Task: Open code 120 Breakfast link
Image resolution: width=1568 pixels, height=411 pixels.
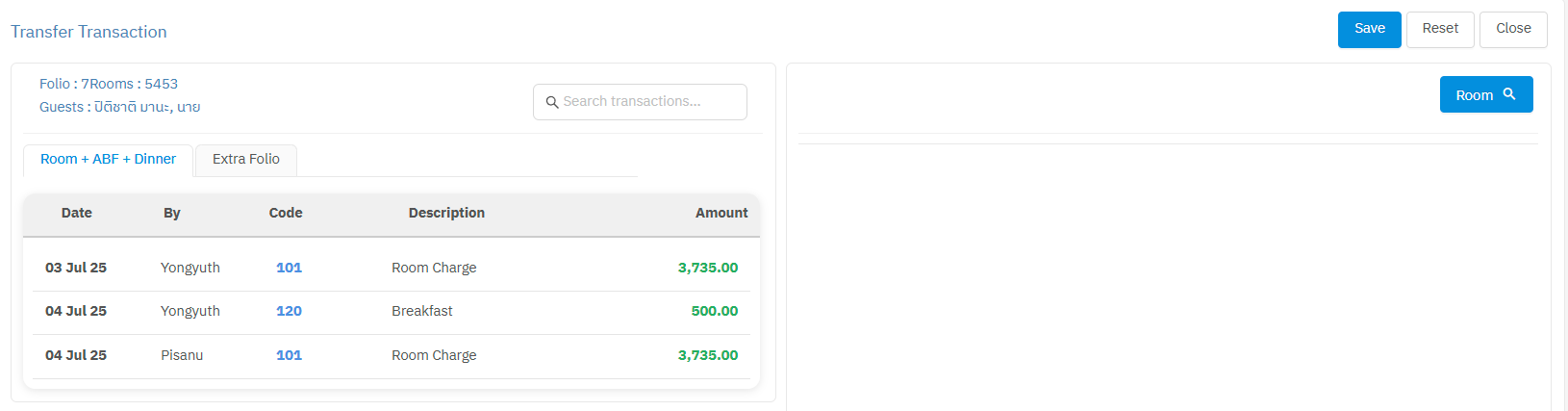Action: (x=289, y=311)
